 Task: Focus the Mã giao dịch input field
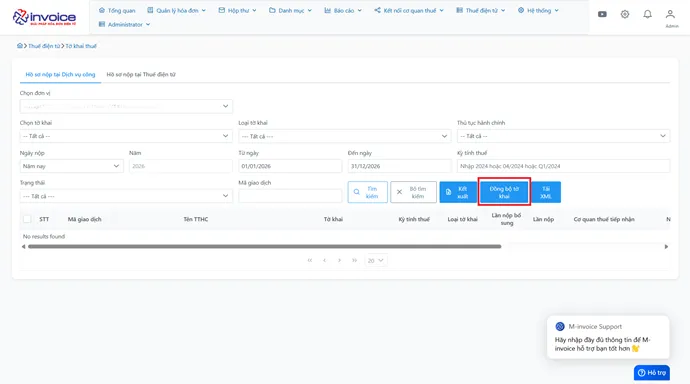[290, 196]
